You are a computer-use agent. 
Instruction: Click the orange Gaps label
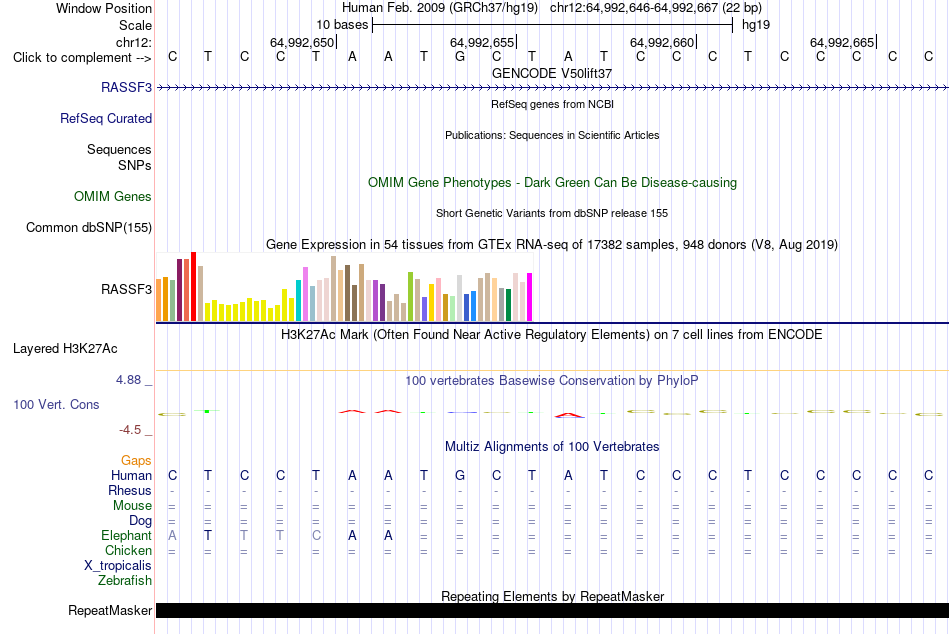136,461
